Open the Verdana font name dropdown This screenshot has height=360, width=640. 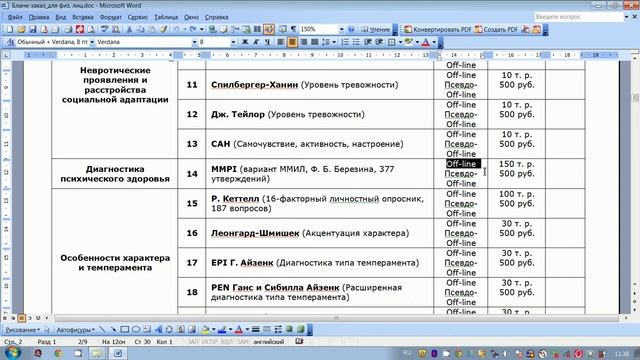pos(194,42)
